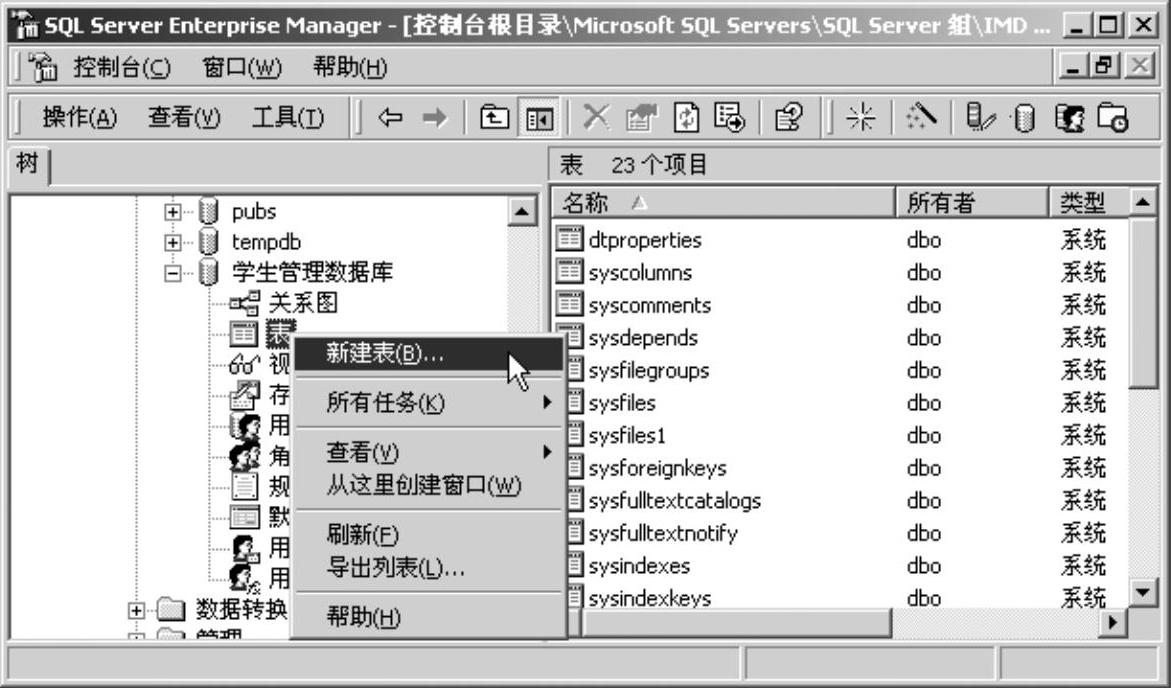Click the New login person toolbar icon
This screenshot has height=688, width=1171.
[x=1069, y=118]
